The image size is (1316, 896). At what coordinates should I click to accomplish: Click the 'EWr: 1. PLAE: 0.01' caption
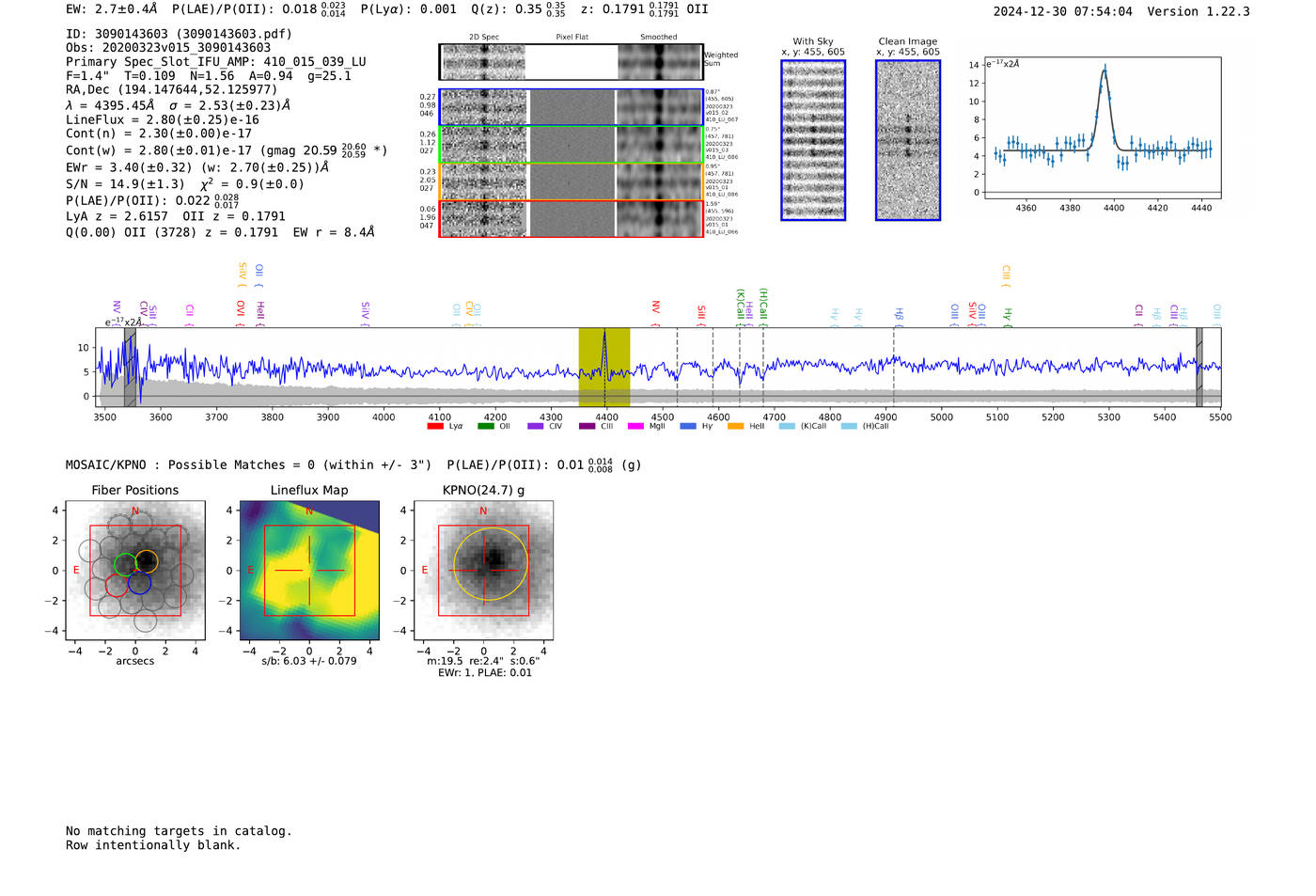click(x=485, y=673)
